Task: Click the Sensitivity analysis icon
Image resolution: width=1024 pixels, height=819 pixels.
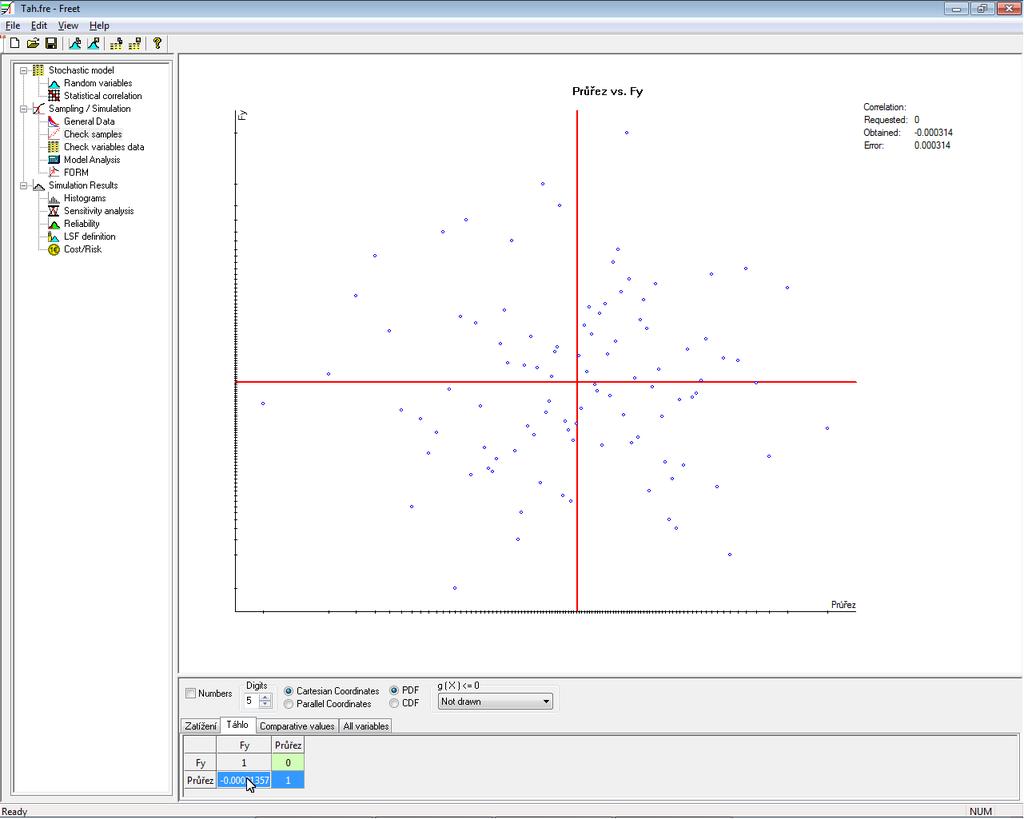Action: pyautogui.click(x=54, y=211)
